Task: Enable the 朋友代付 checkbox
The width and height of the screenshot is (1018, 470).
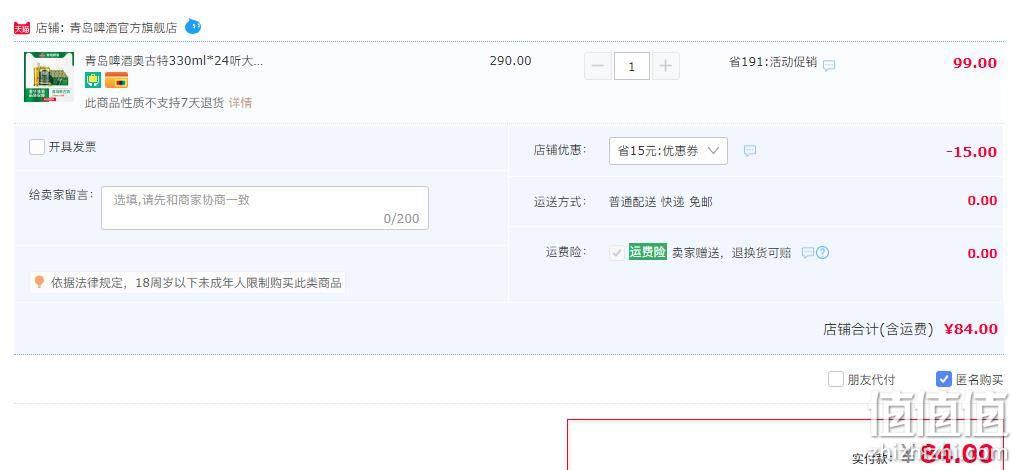Action: 836,379
